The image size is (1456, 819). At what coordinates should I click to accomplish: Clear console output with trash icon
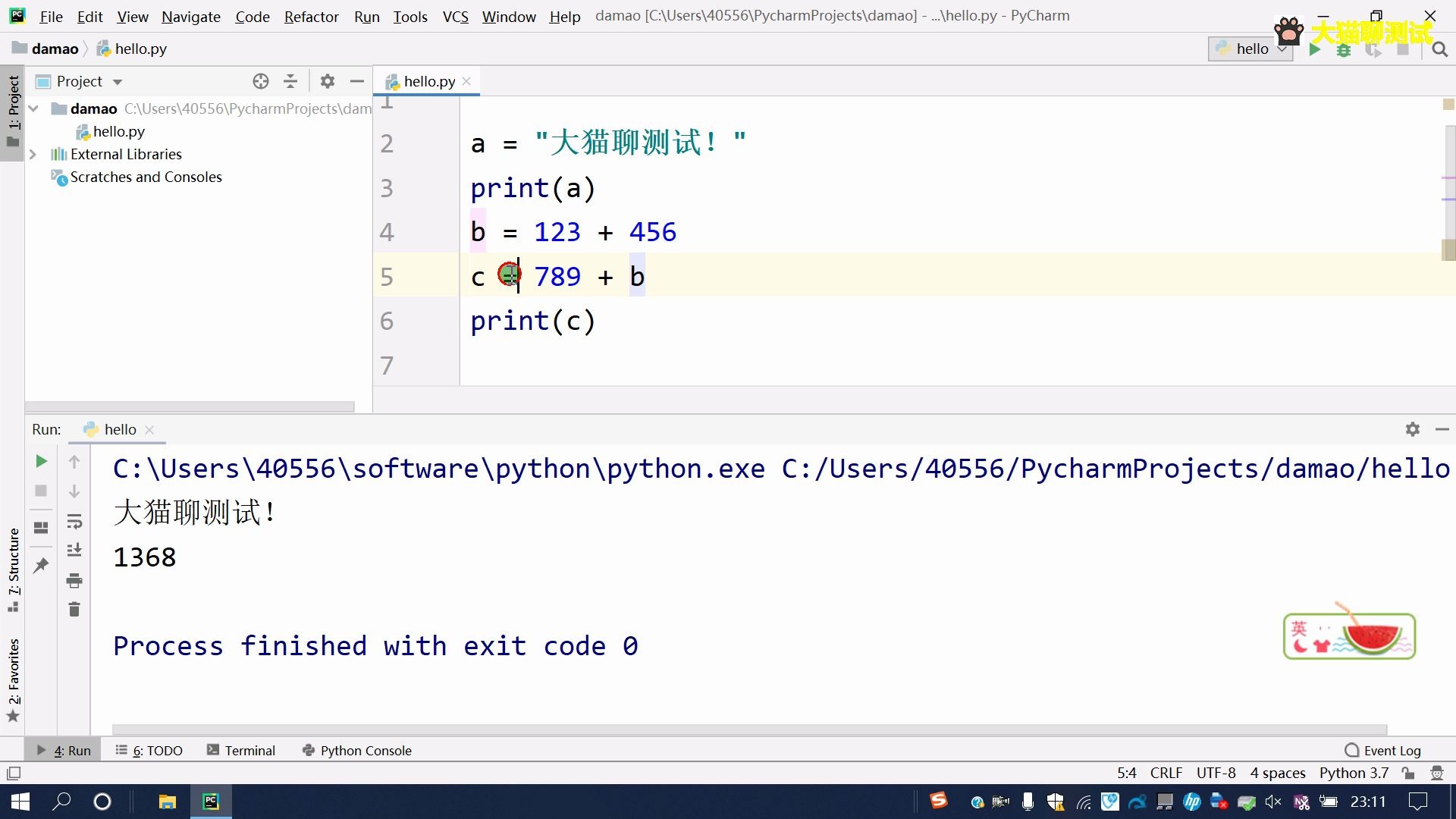74,610
